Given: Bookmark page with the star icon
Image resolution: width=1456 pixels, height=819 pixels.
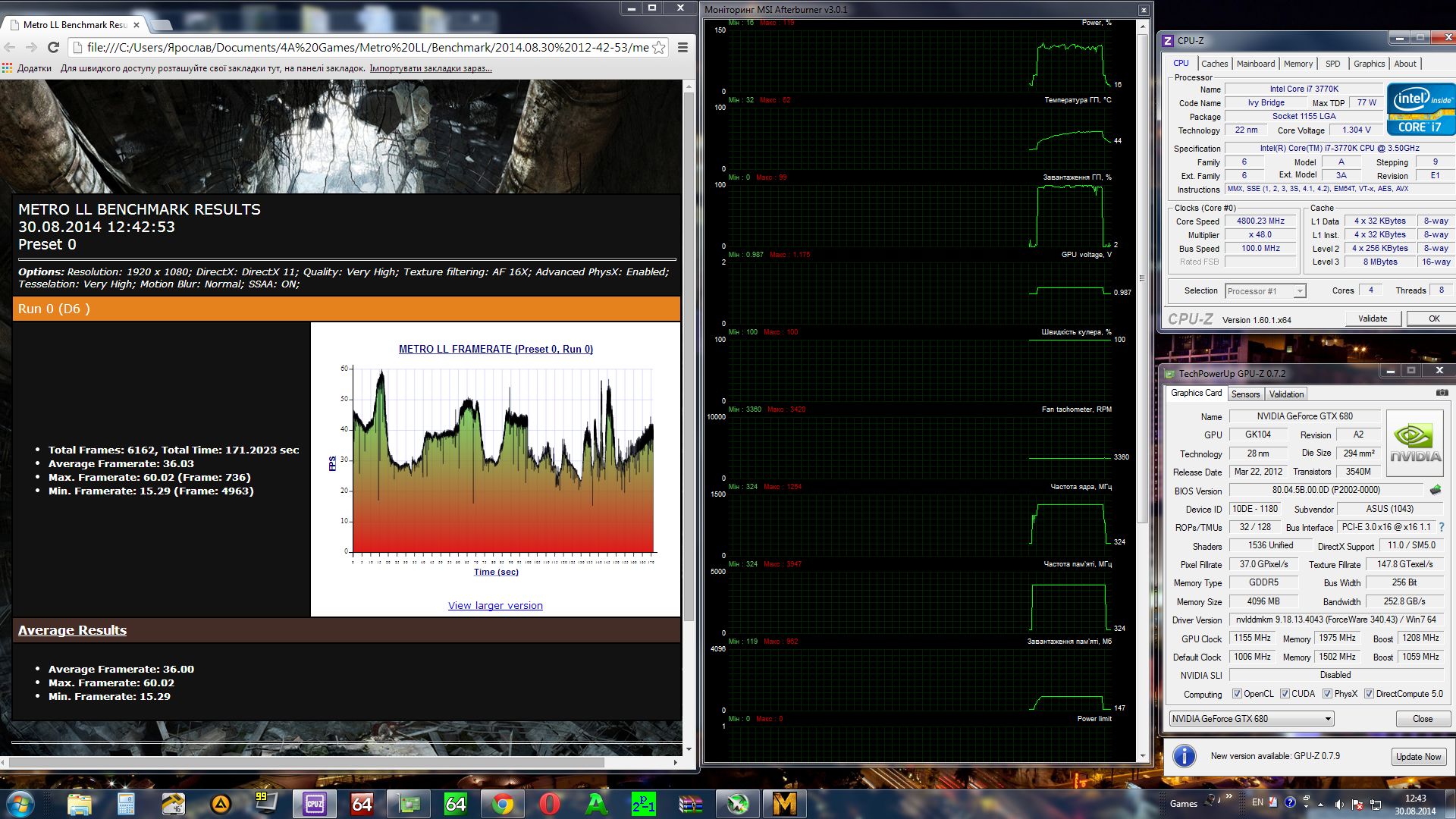Looking at the screenshot, I should [659, 47].
